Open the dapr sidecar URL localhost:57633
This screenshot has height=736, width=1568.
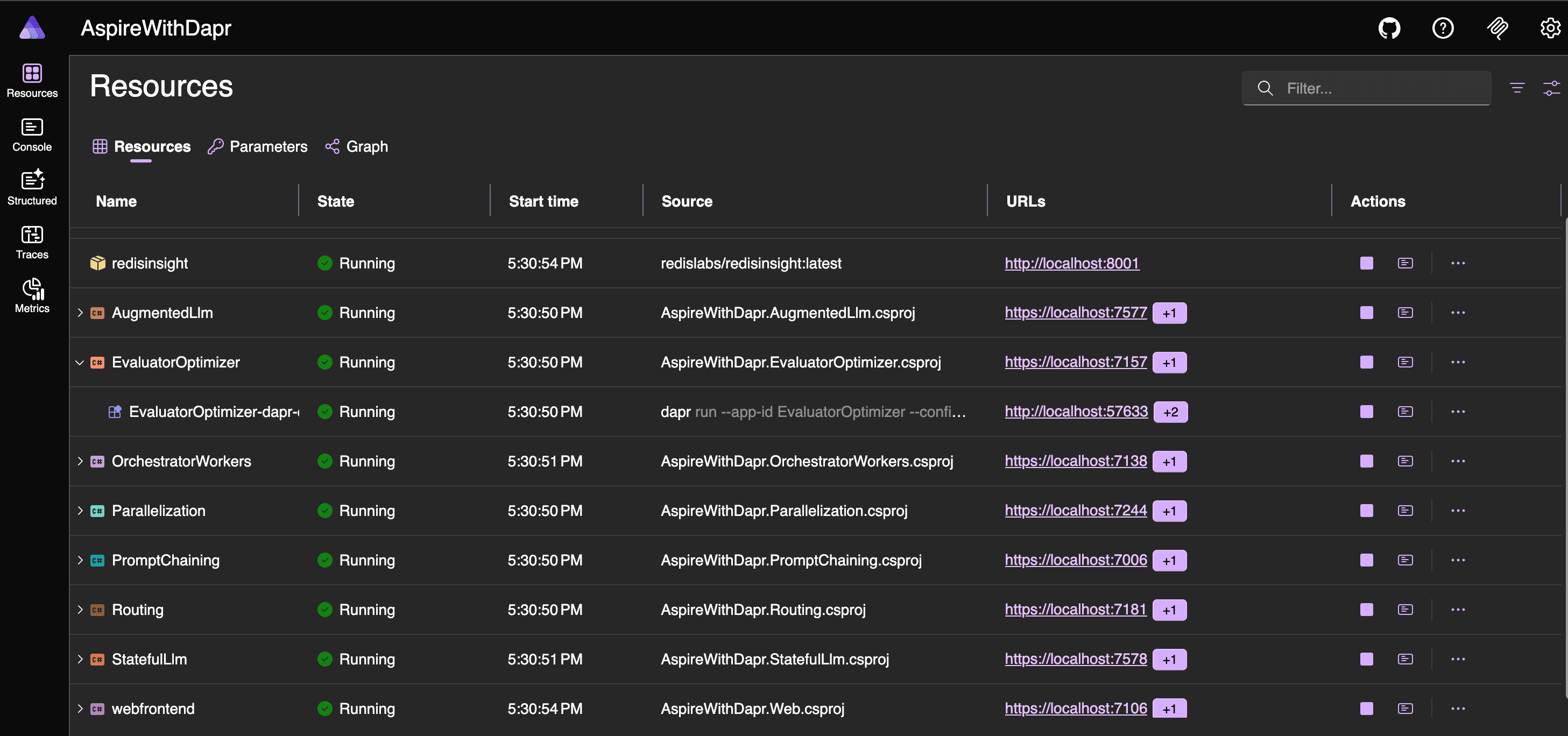1076,412
